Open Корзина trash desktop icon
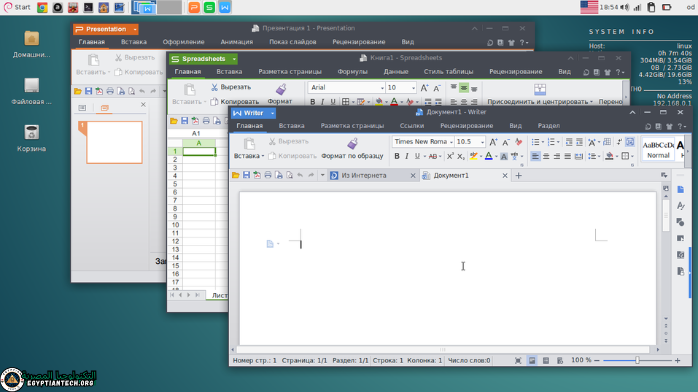Screen dimensions: 698x392 [31, 137]
